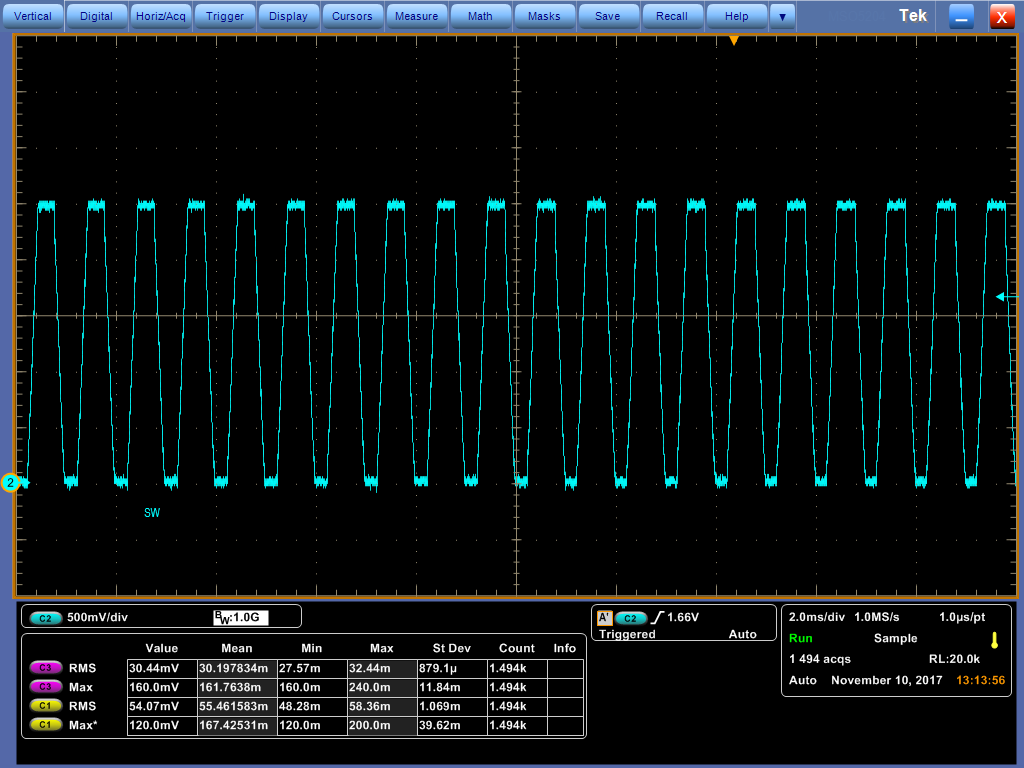Screen dimensions: 1024x768
Task: Click the 1.0MS/s sample rate readout
Action: tap(877, 617)
